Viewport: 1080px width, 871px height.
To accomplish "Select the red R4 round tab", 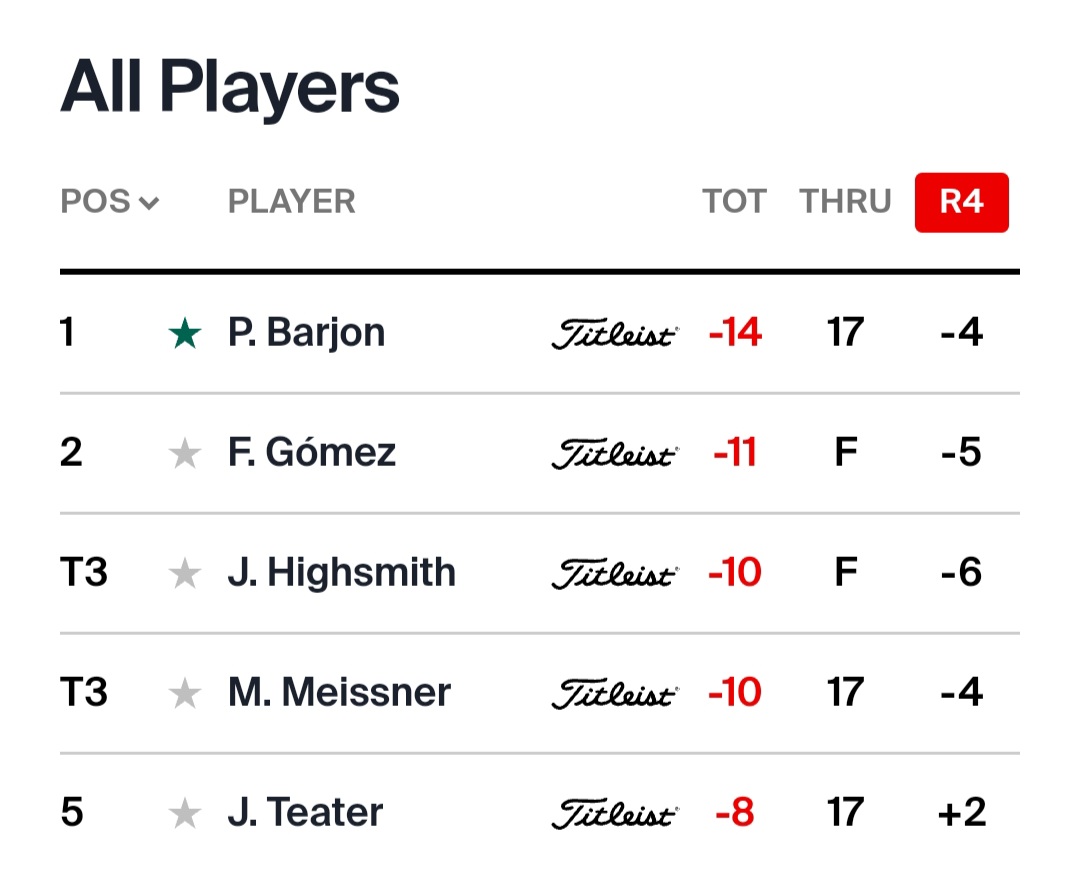I will click(x=962, y=202).
